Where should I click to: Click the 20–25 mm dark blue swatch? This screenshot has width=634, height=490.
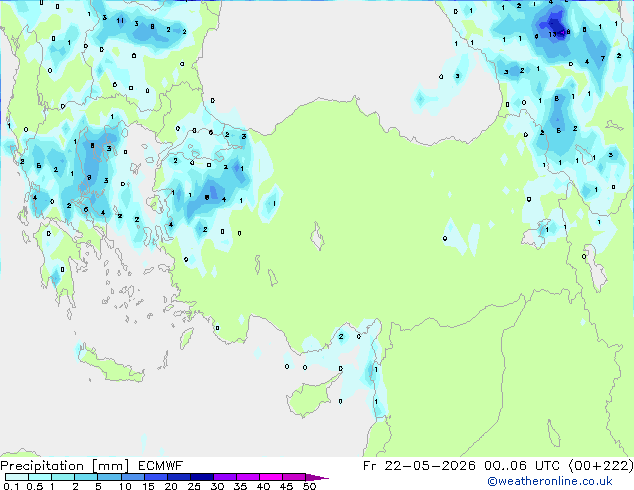pyautogui.click(x=179, y=477)
